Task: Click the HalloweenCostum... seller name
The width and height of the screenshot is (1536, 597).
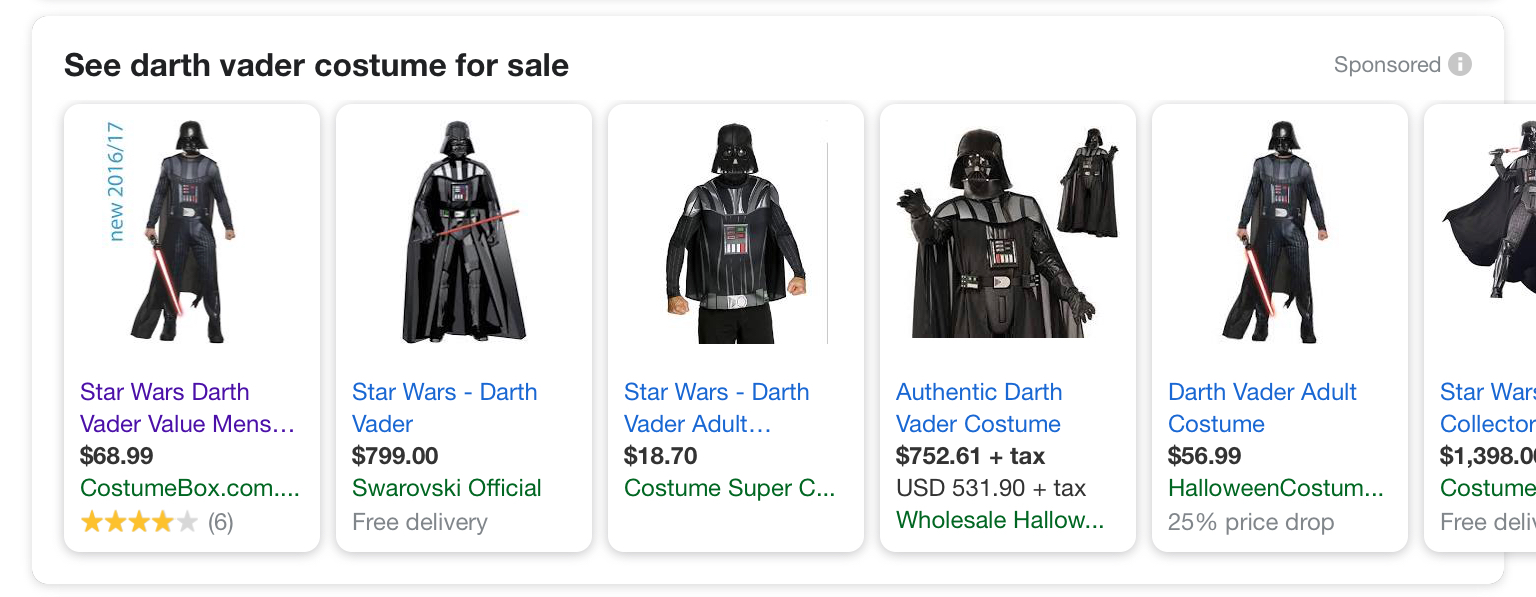Action: pyautogui.click(x=1275, y=488)
